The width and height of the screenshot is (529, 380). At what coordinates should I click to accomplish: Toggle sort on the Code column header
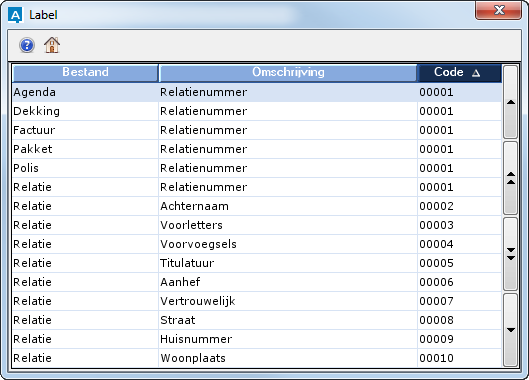pos(460,73)
